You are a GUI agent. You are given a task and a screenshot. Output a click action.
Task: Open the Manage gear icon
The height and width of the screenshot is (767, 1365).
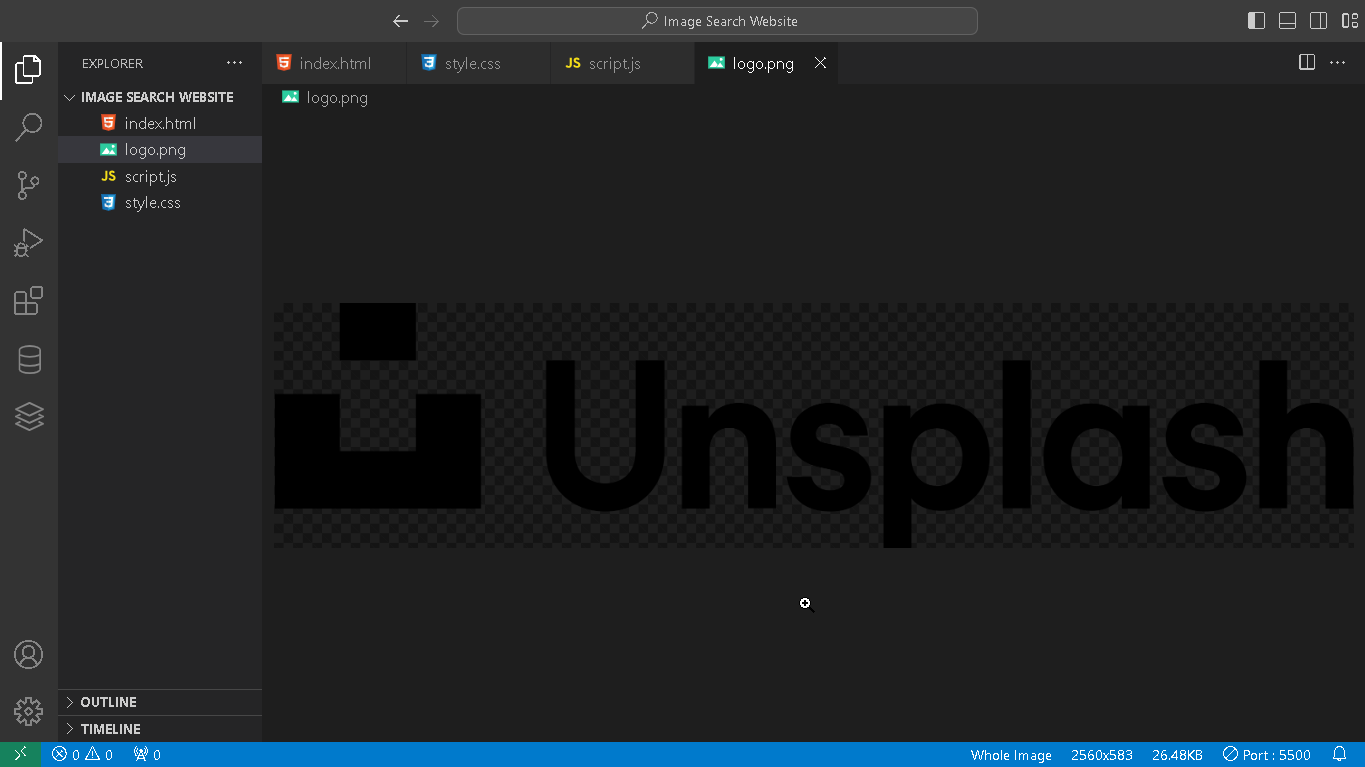pos(28,711)
